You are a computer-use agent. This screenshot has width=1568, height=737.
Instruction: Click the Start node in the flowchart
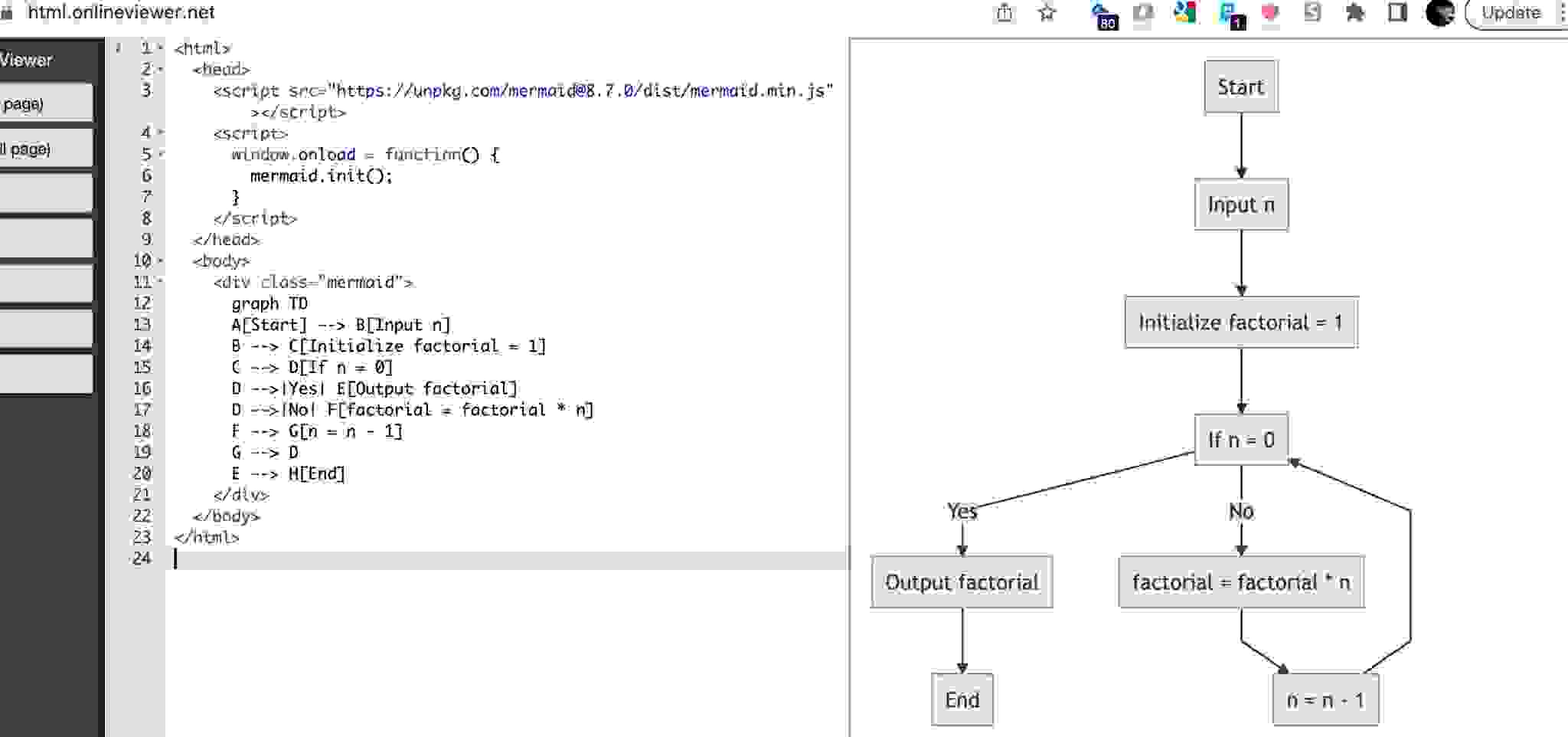tap(1240, 87)
